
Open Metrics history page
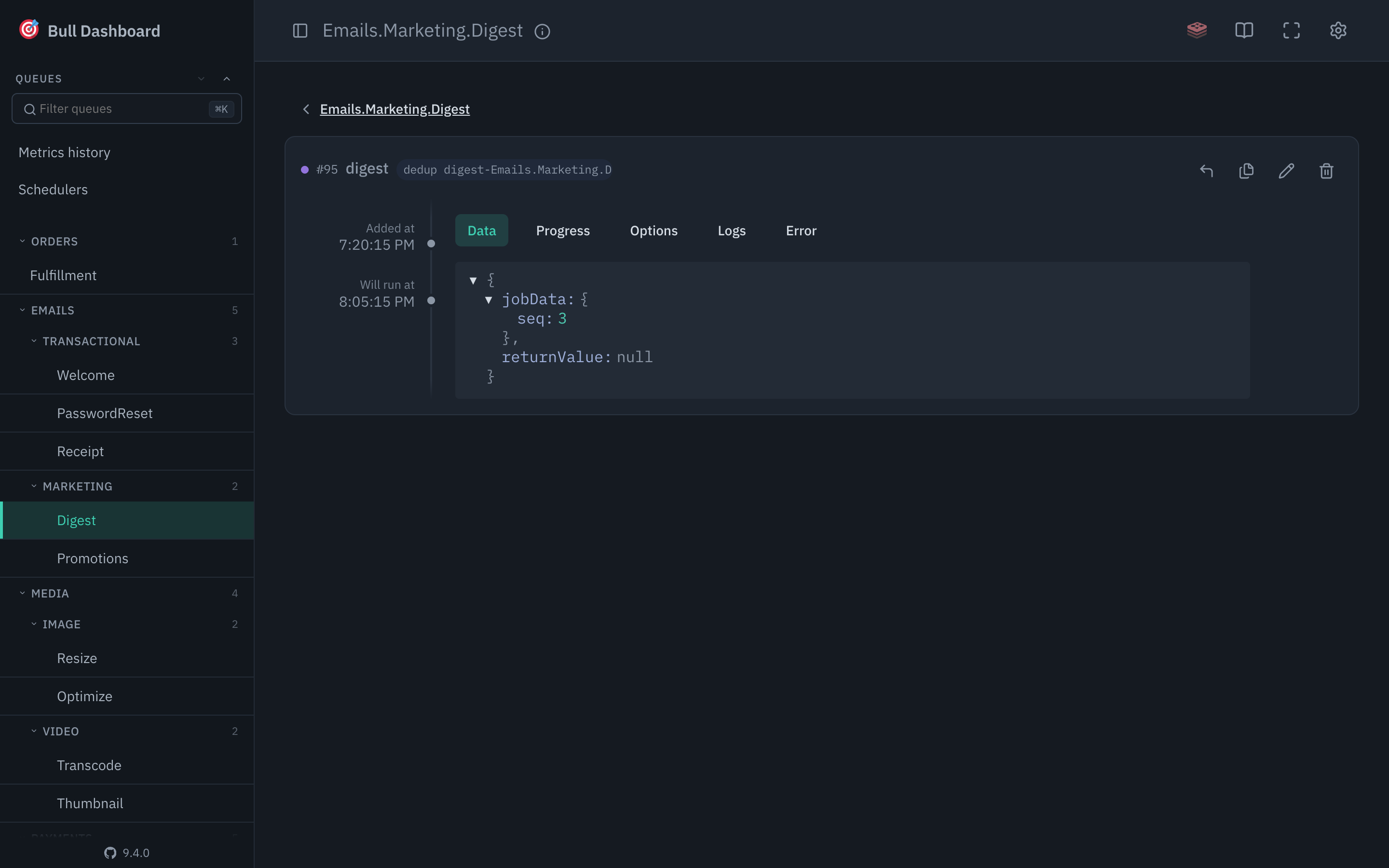[x=64, y=152]
